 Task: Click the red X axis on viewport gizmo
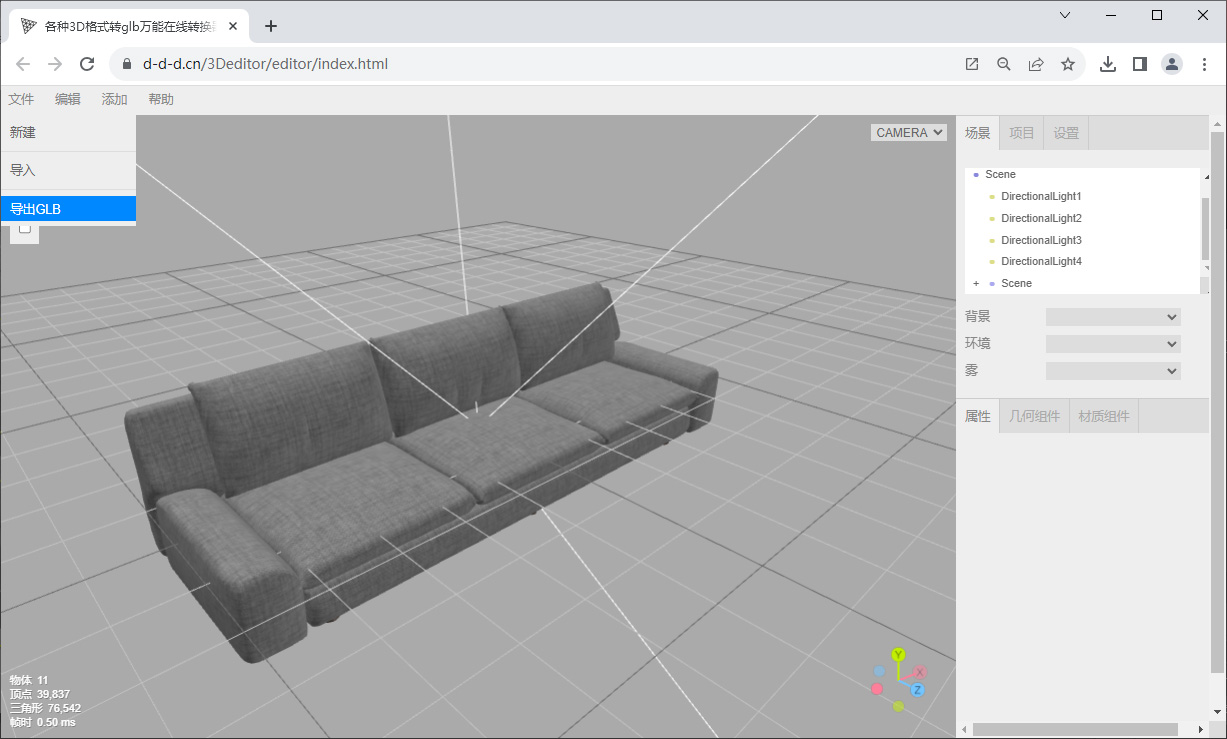click(x=920, y=672)
